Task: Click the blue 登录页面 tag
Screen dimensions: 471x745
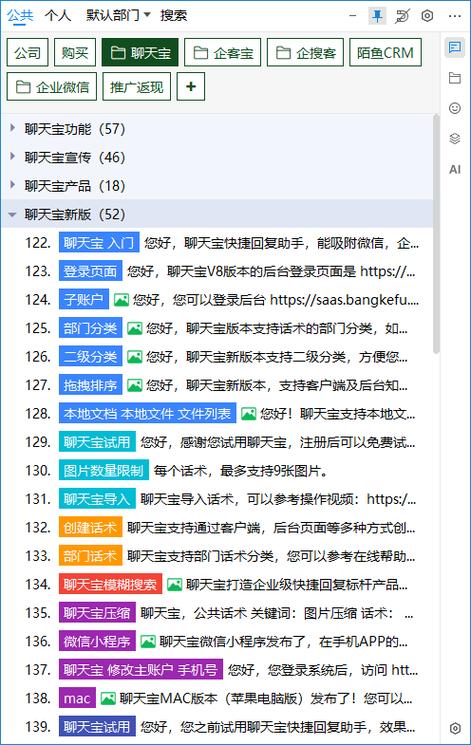Action: click(90, 272)
